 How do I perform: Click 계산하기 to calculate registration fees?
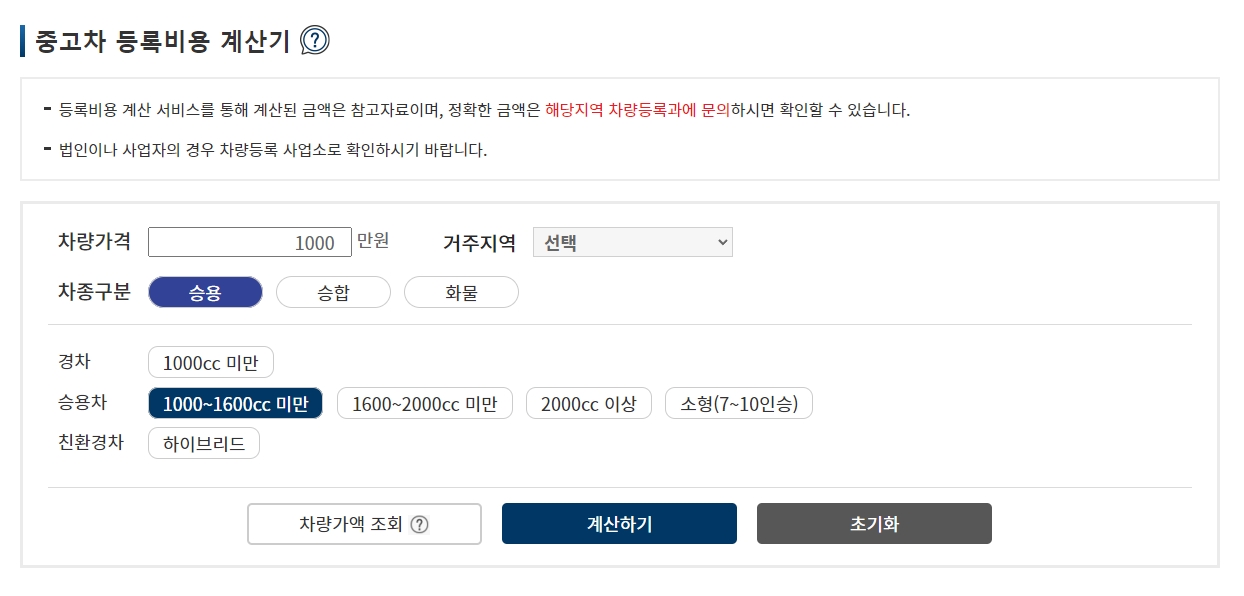[x=618, y=523]
